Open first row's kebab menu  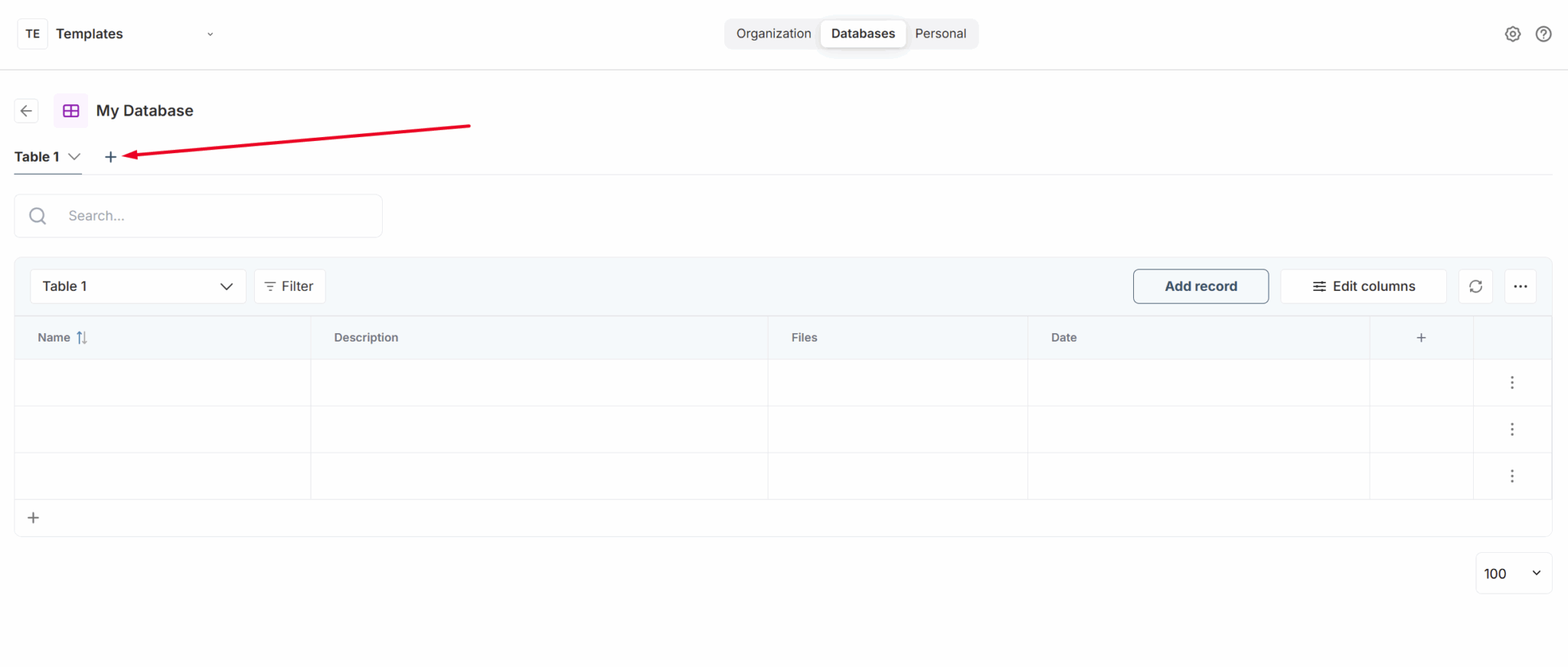coord(1511,383)
